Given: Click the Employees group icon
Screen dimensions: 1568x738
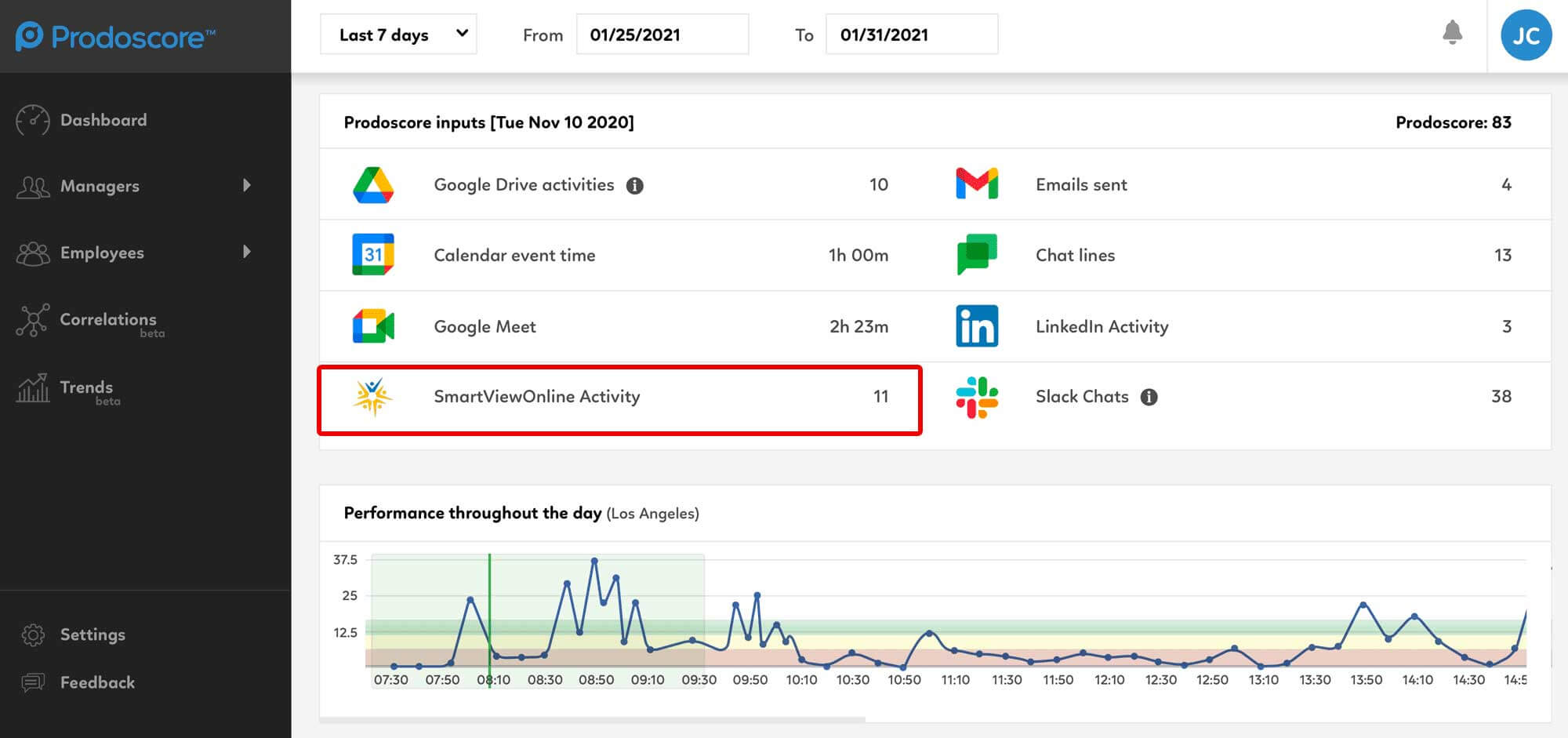Looking at the screenshot, I should (33, 253).
